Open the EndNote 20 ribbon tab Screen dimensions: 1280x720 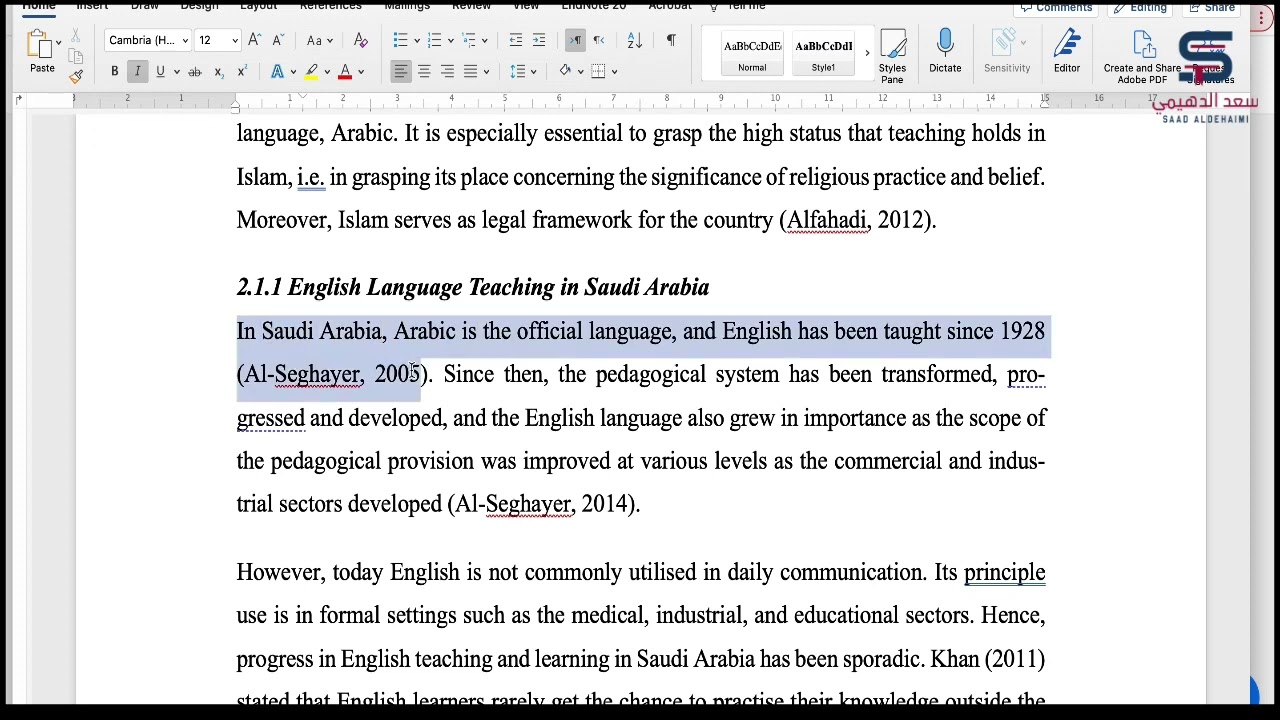(593, 6)
